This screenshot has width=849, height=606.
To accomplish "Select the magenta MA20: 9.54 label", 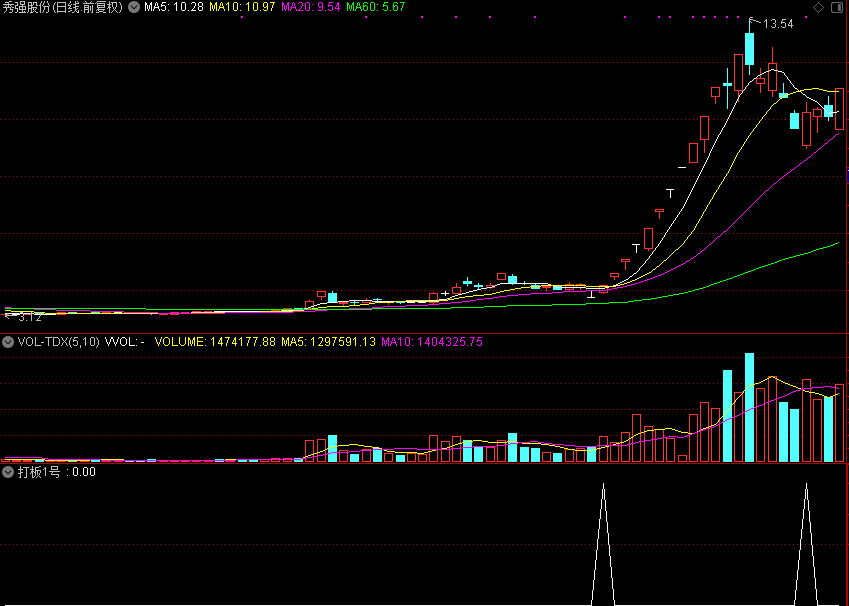I will click(x=311, y=7).
